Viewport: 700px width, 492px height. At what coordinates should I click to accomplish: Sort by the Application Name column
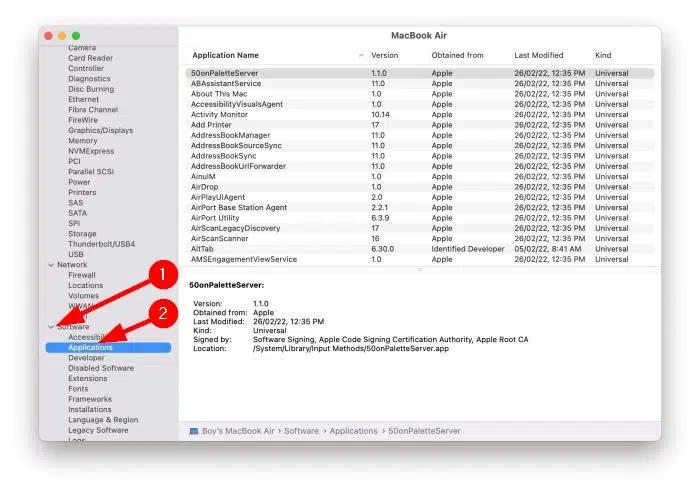pos(225,55)
